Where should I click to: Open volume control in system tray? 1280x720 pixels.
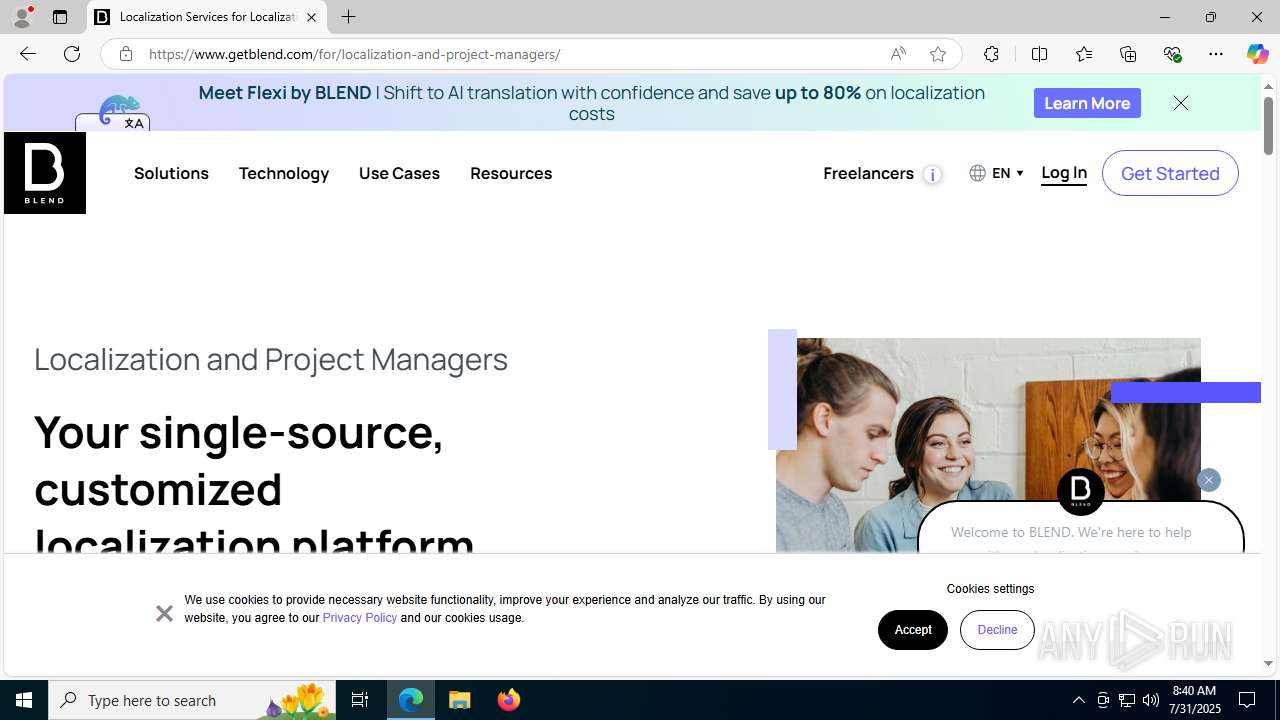tap(1151, 700)
